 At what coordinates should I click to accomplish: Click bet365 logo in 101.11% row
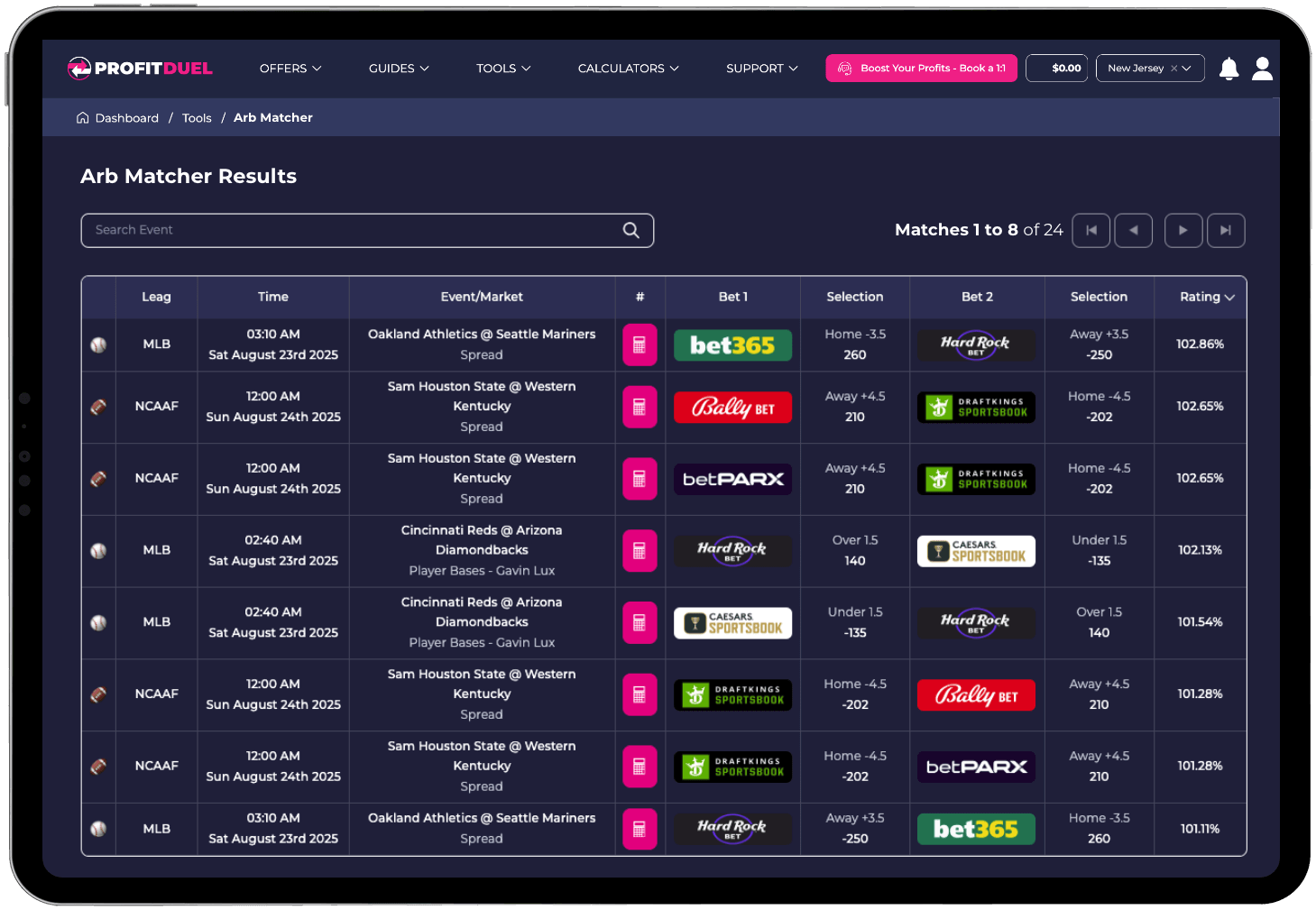click(x=976, y=829)
